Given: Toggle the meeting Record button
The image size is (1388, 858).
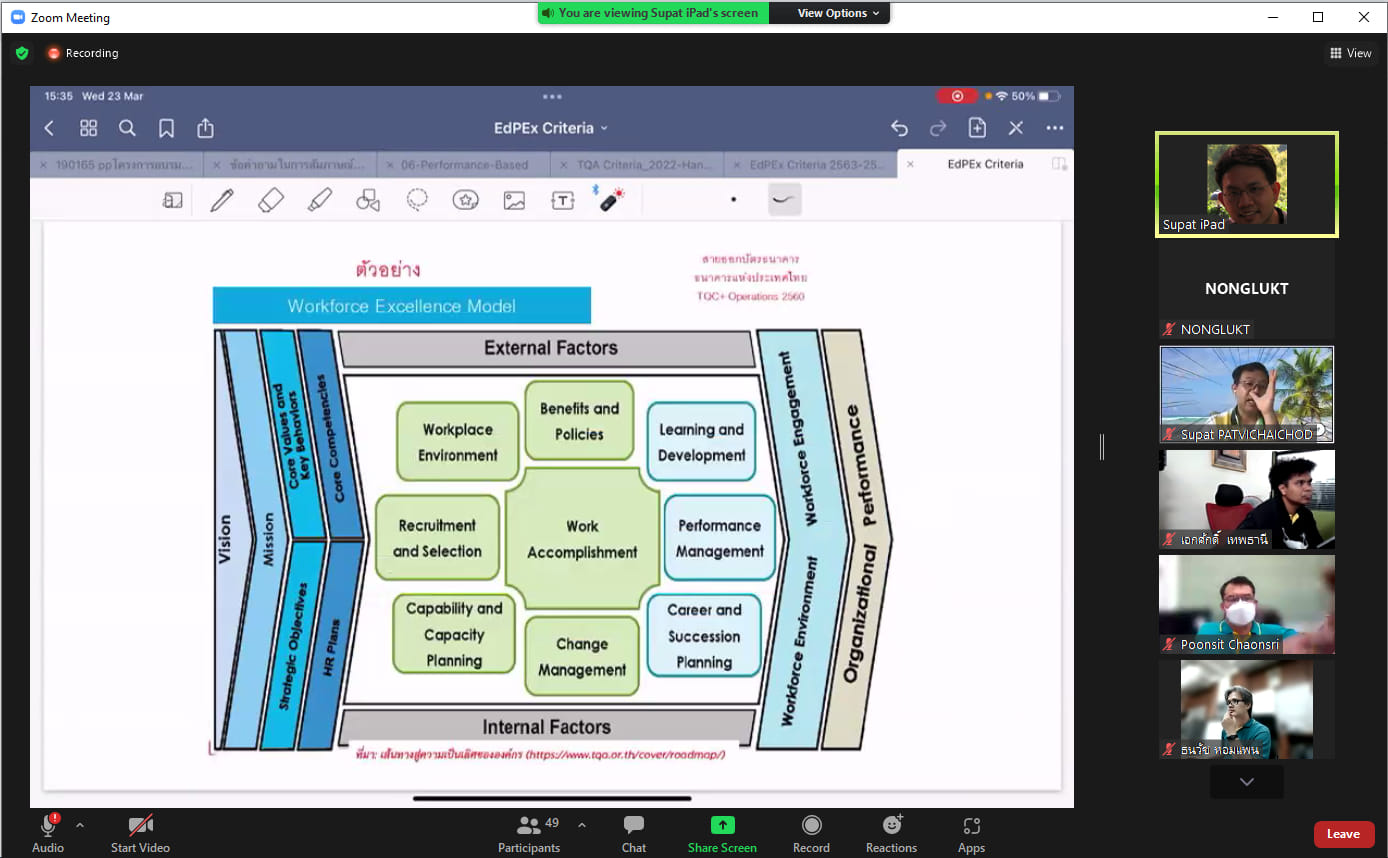Looking at the screenshot, I should tap(811, 834).
